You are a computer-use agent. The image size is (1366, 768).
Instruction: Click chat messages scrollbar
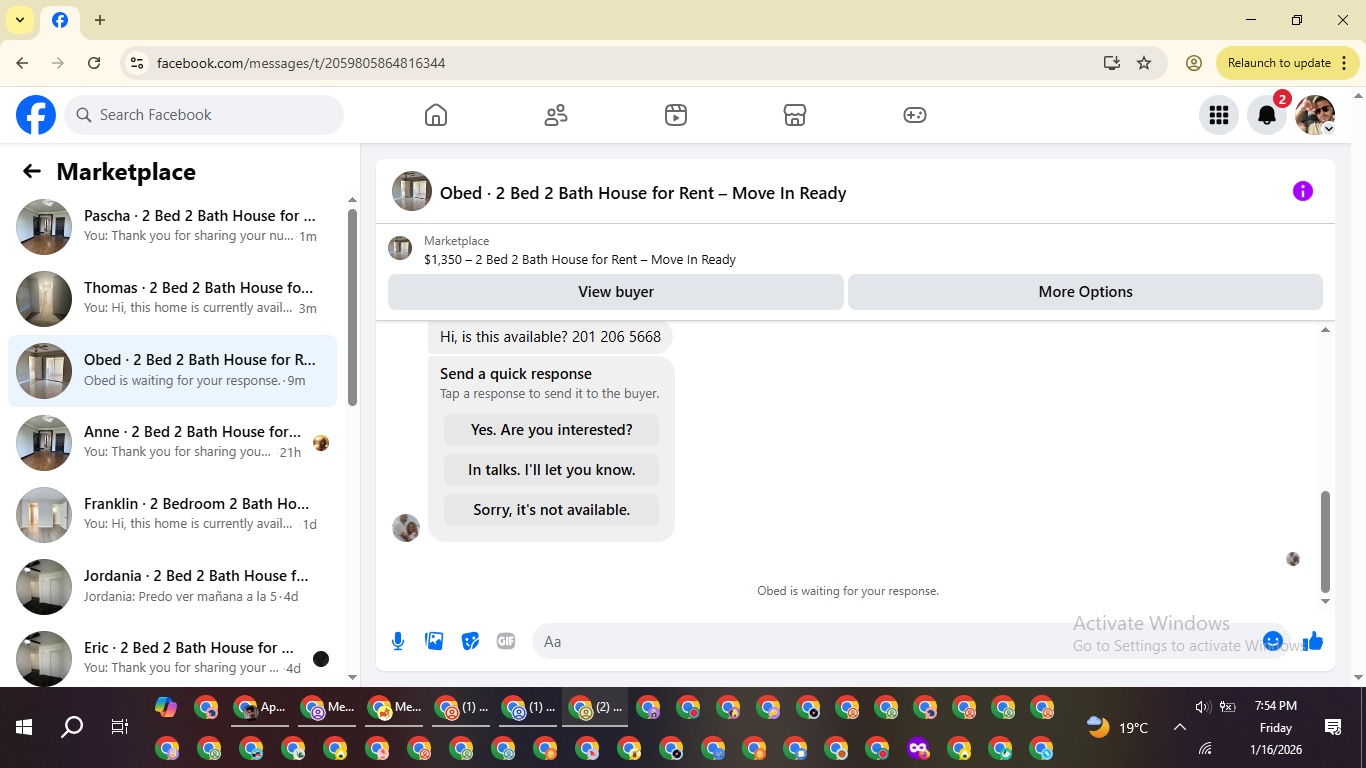click(x=1326, y=542)
